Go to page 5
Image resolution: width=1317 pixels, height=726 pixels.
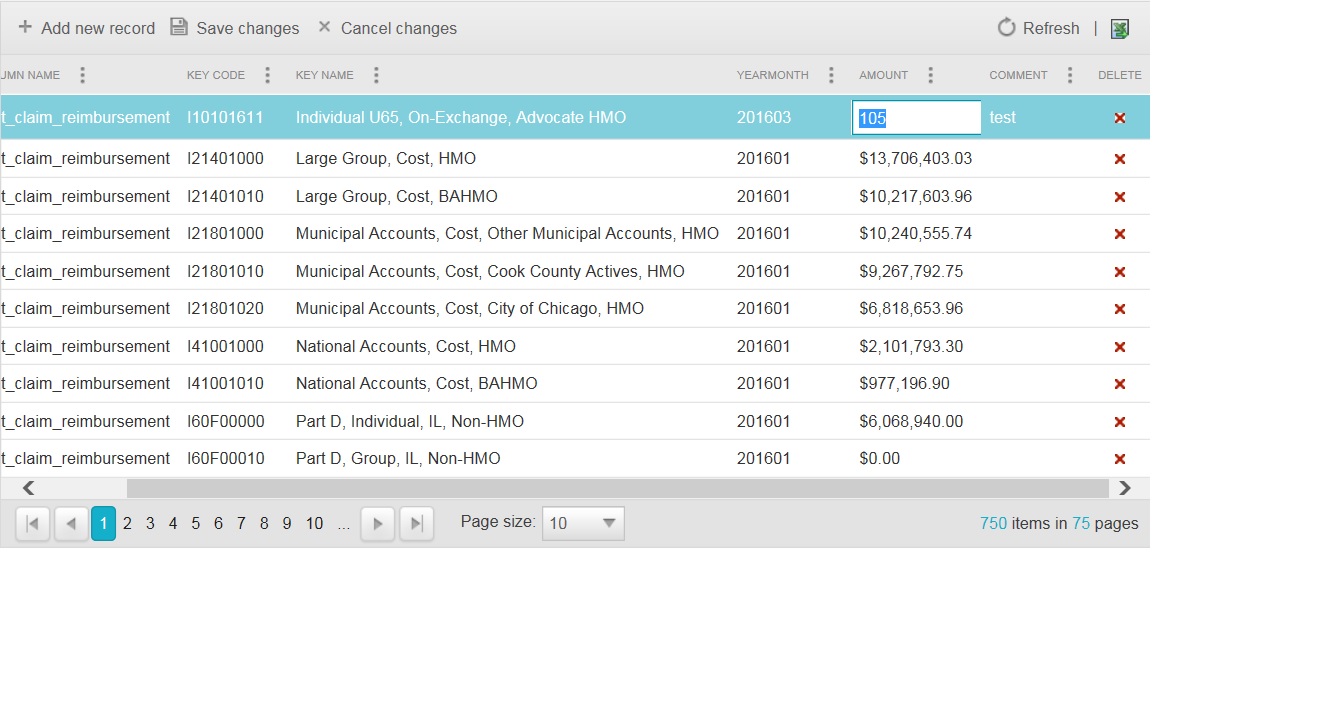tap(195, 524)
